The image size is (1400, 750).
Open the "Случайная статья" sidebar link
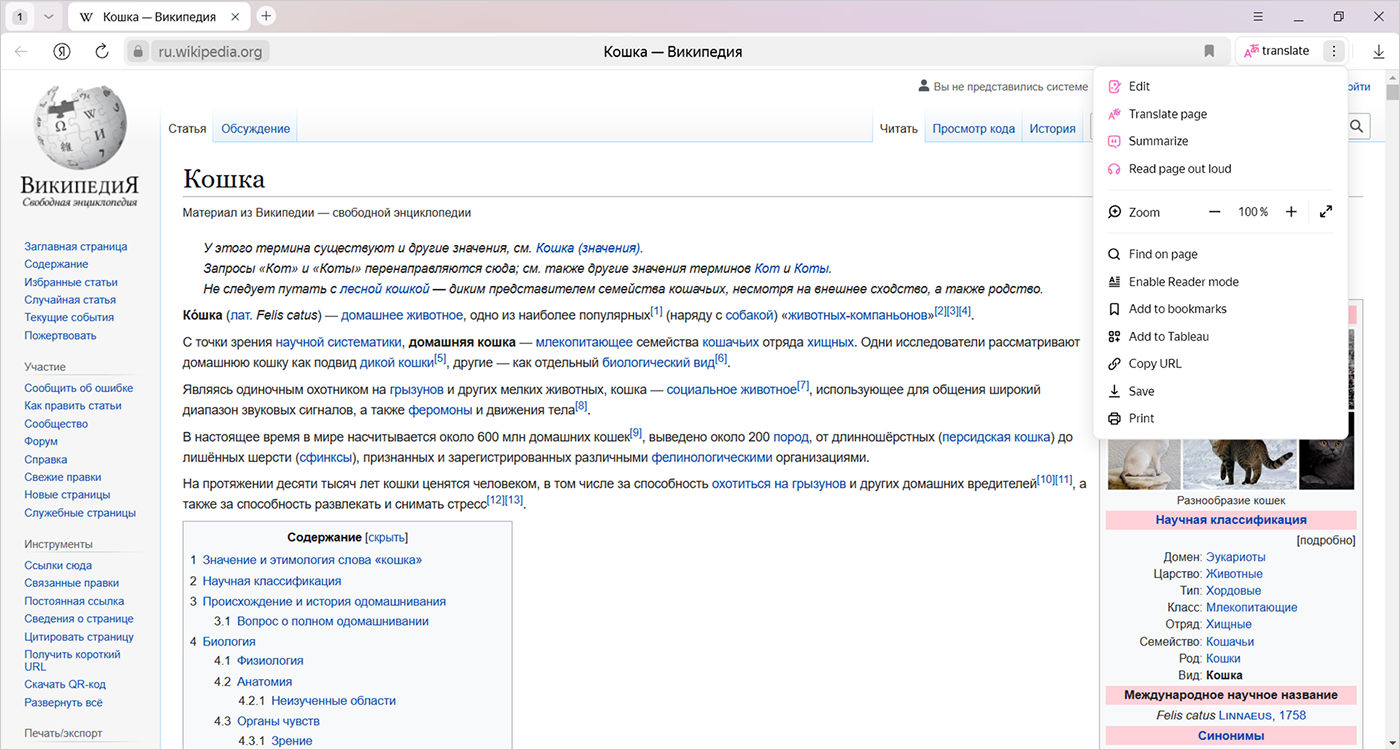click(x=70, y=300)
